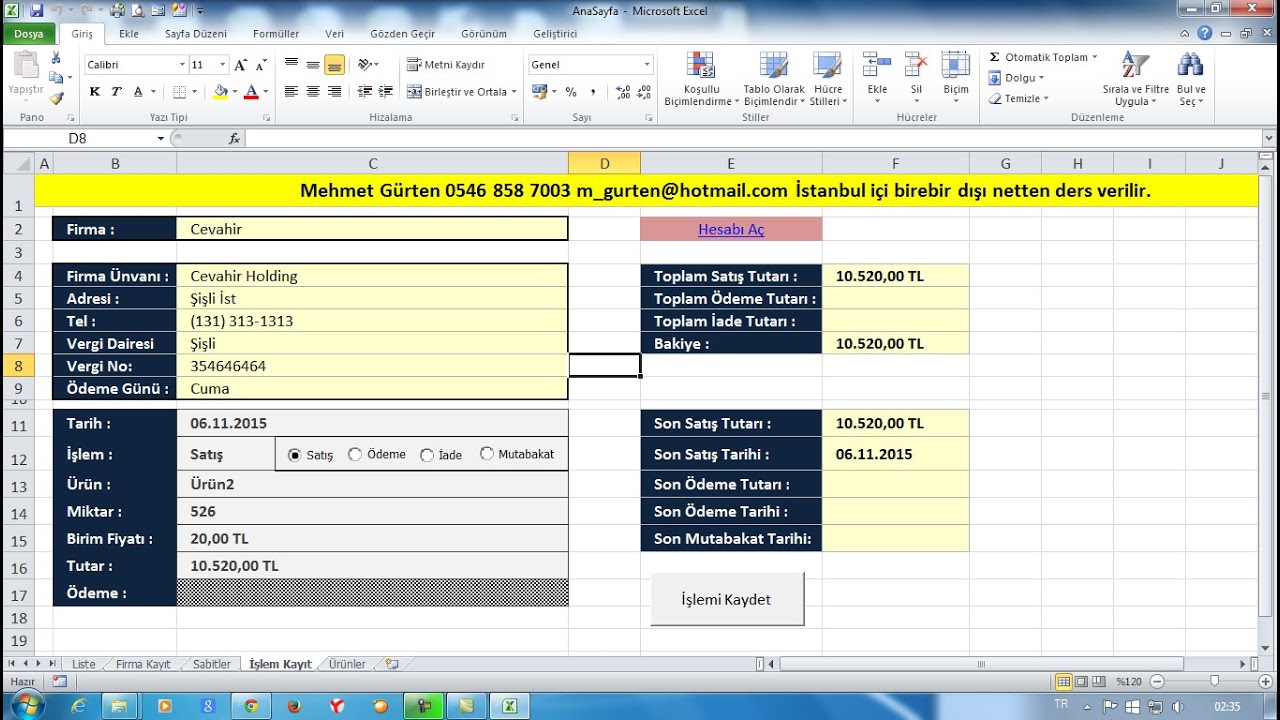Open Chrome from the Windows taskbar
The image size is (1280, 720).
[x=251, y=706]
